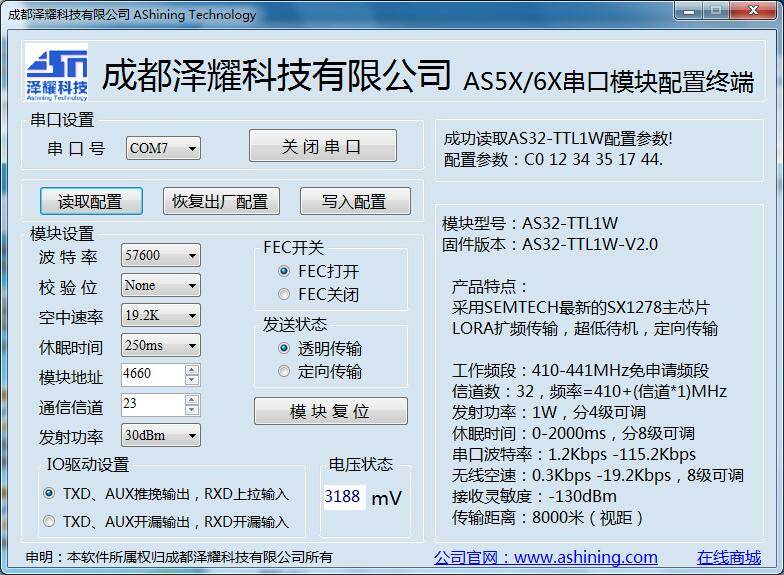Select the FEC打开 radio button

click(284, 272)
